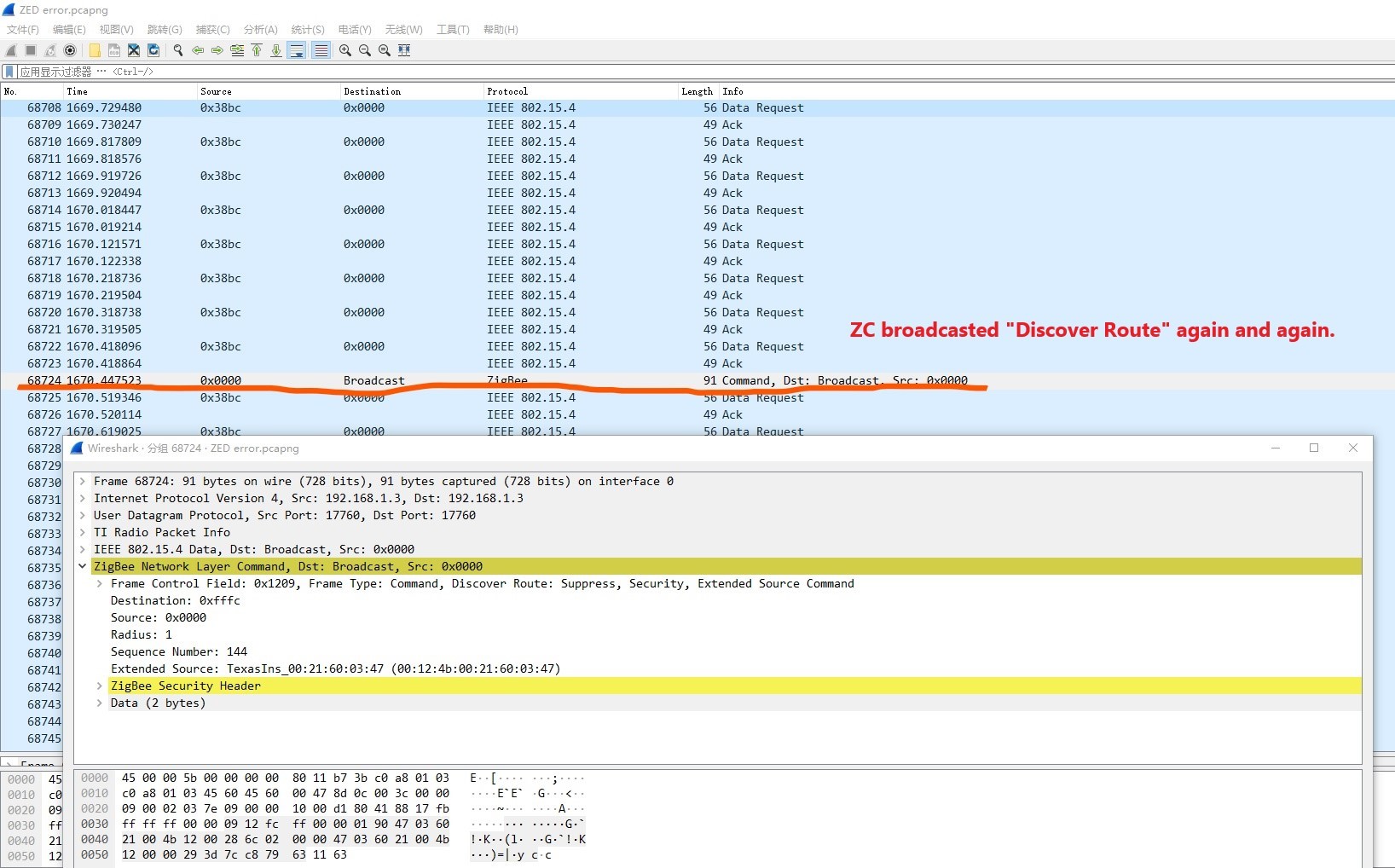The image size is (1395, 868).
Task: Click into the display filter input field
Action: (706, 72)
